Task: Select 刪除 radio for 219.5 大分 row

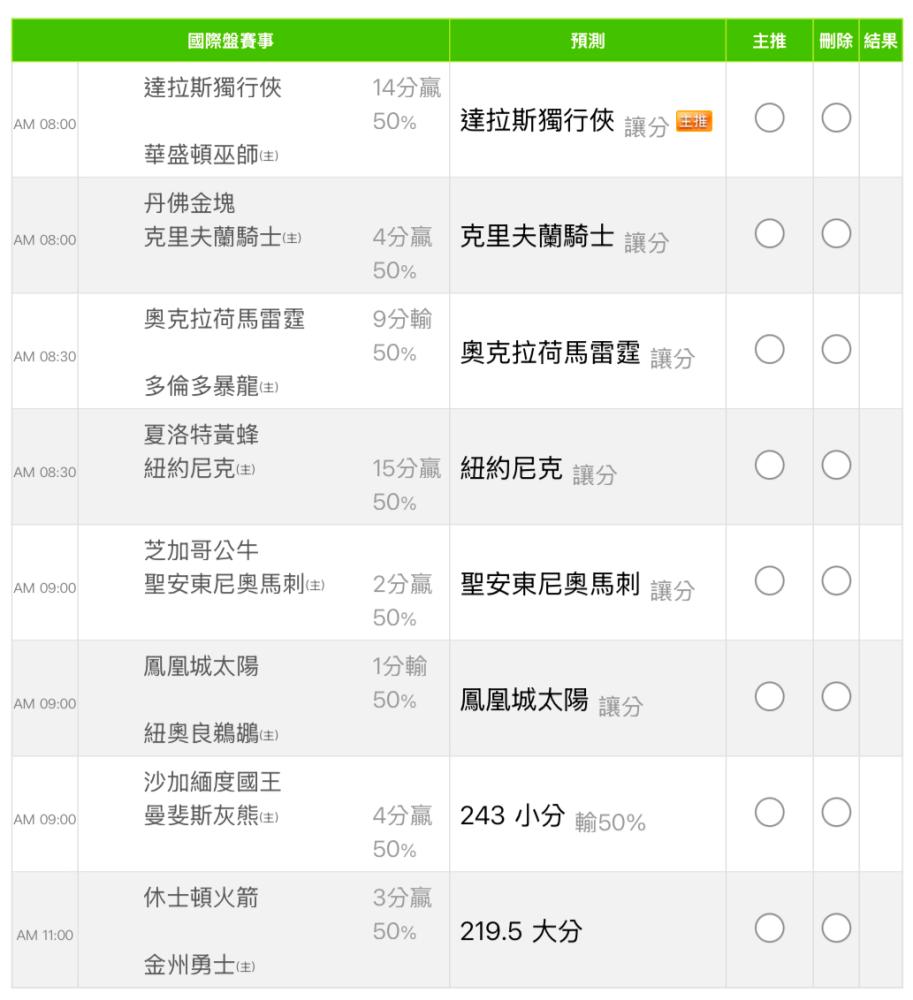Action: click(836, 928)
